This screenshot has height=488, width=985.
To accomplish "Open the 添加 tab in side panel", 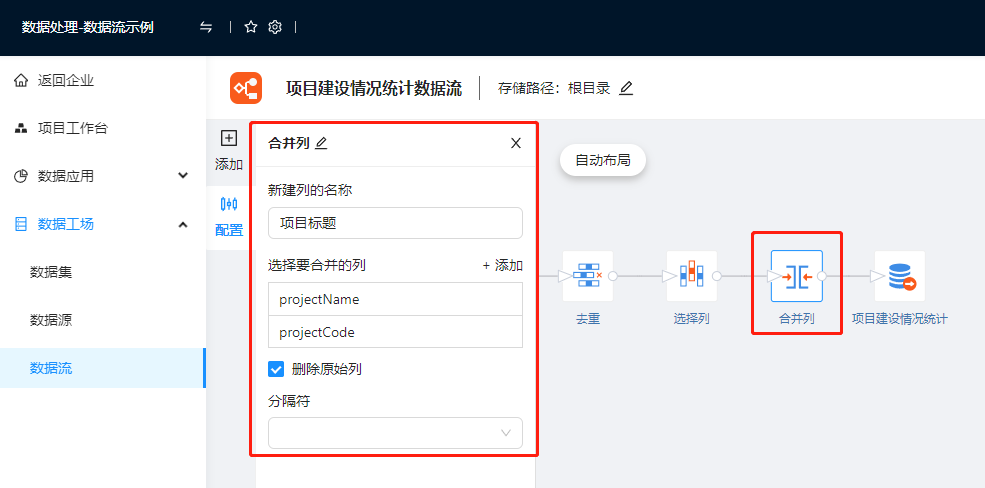I will pyautogui.click(x=229, y=150).
